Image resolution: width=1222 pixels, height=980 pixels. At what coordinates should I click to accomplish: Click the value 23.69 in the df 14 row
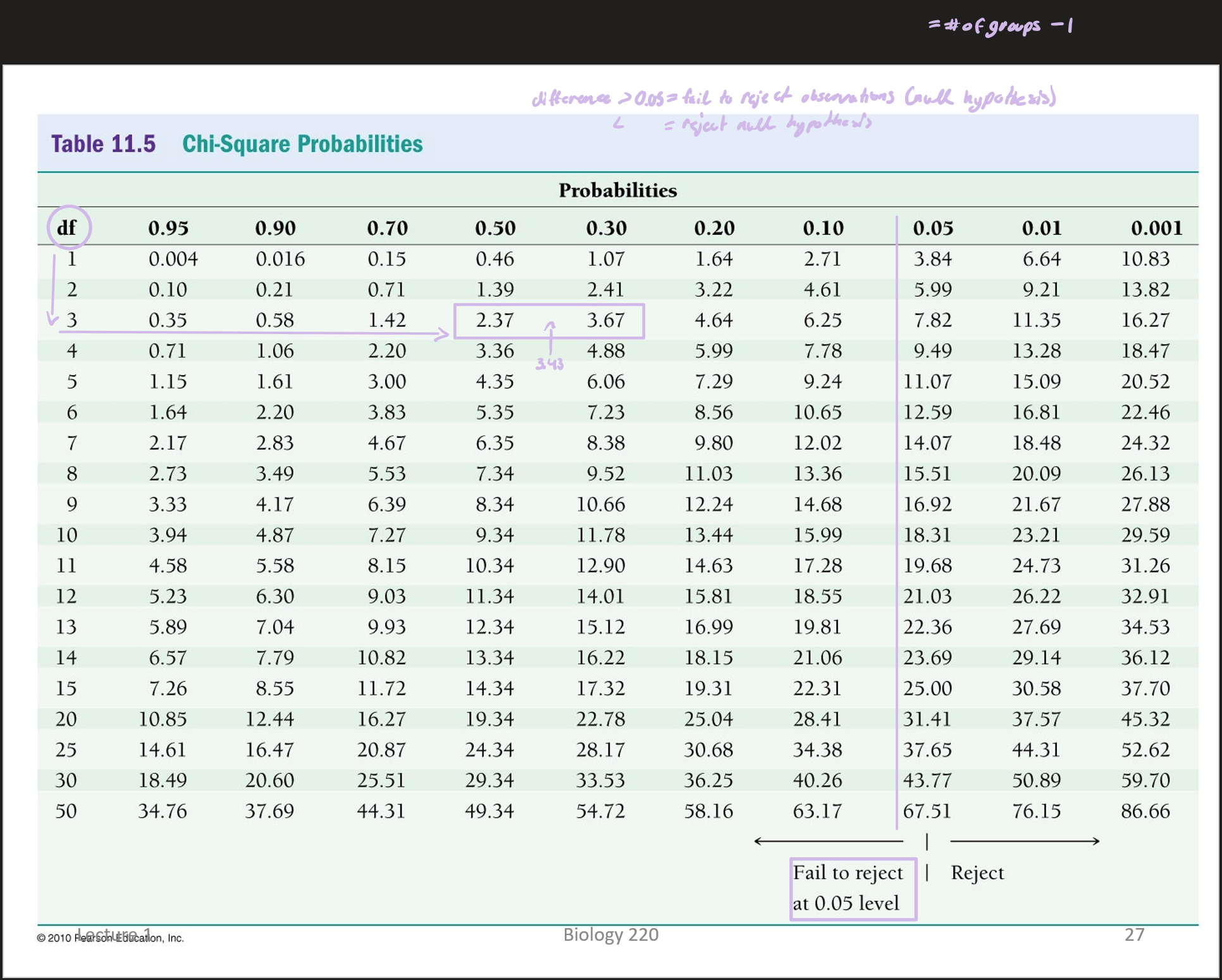click(927, 658)
